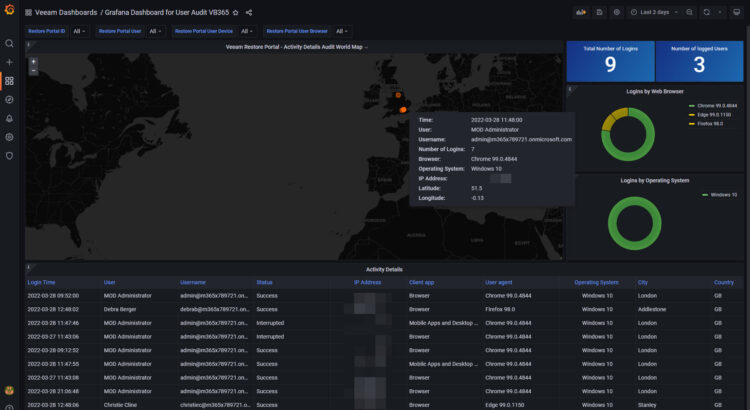The image size is (750, 410).
Task: Click the dashboards grid icon beside Veeam Dashboards
Action: pos(28,12)
